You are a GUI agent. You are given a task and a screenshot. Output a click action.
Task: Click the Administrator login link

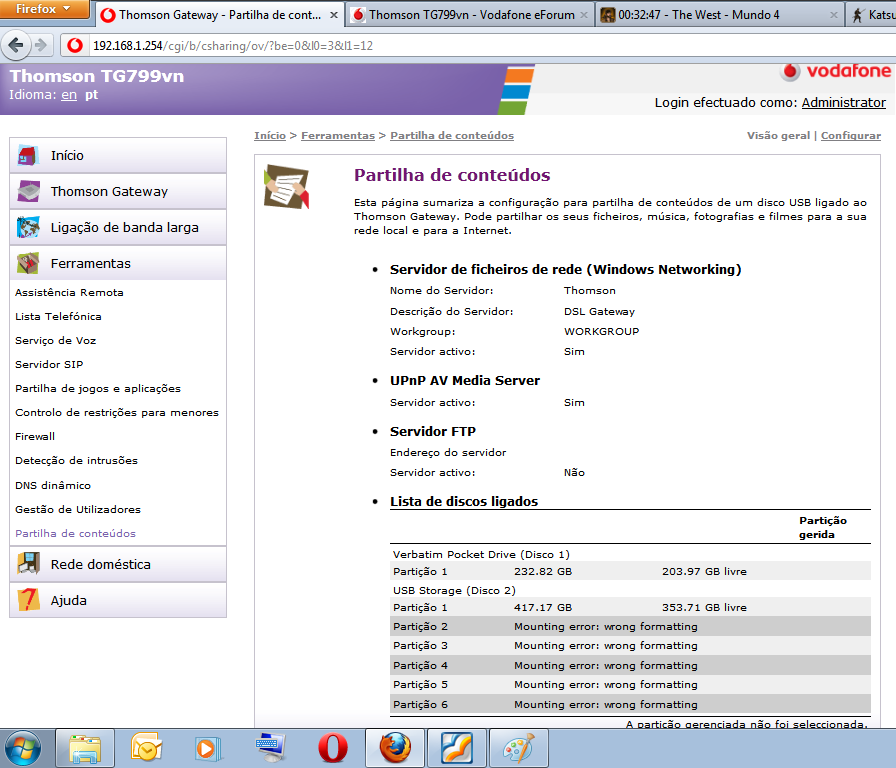click(x=843, y=102)
